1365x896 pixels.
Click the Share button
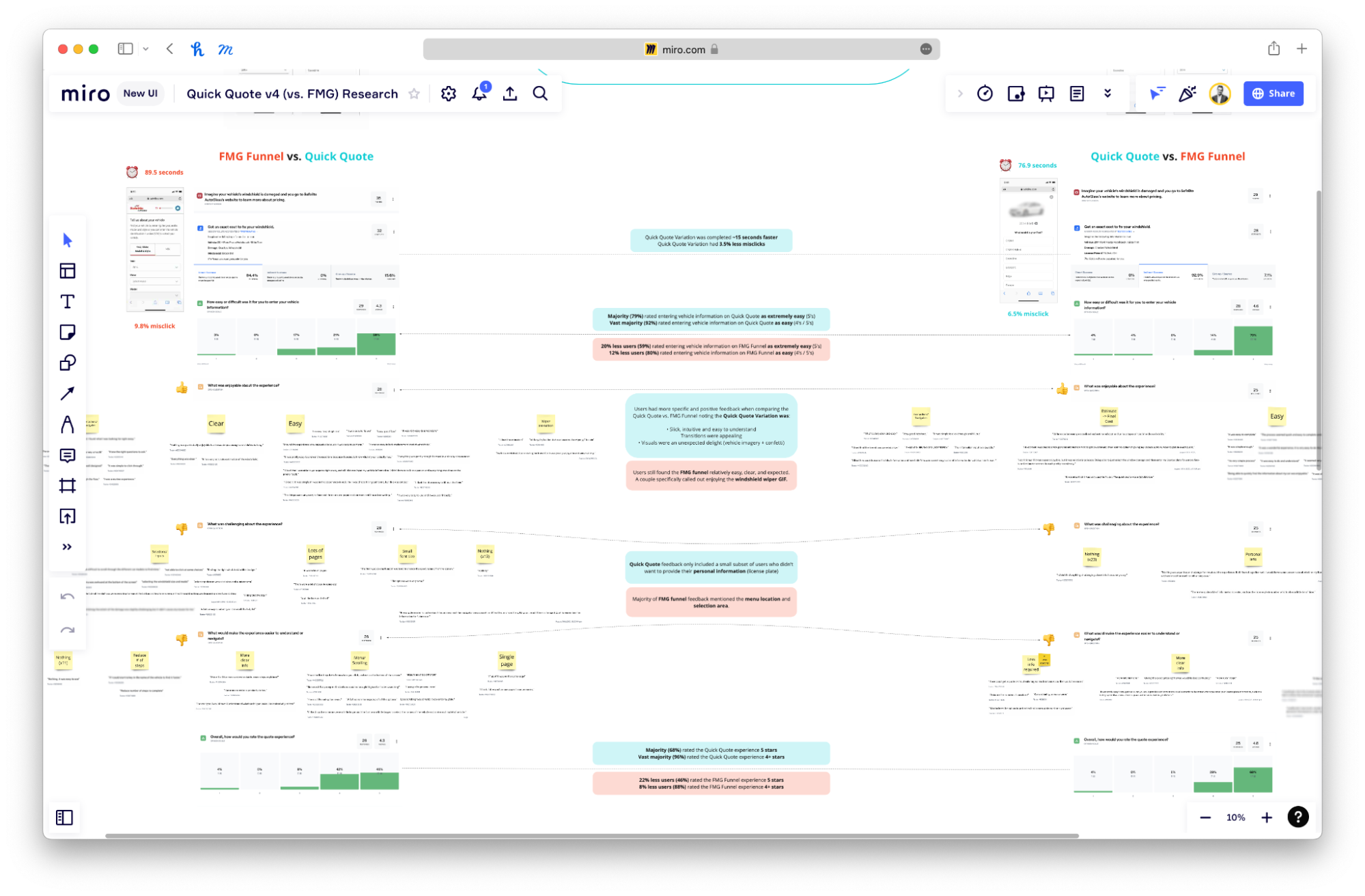point(1273,94)
